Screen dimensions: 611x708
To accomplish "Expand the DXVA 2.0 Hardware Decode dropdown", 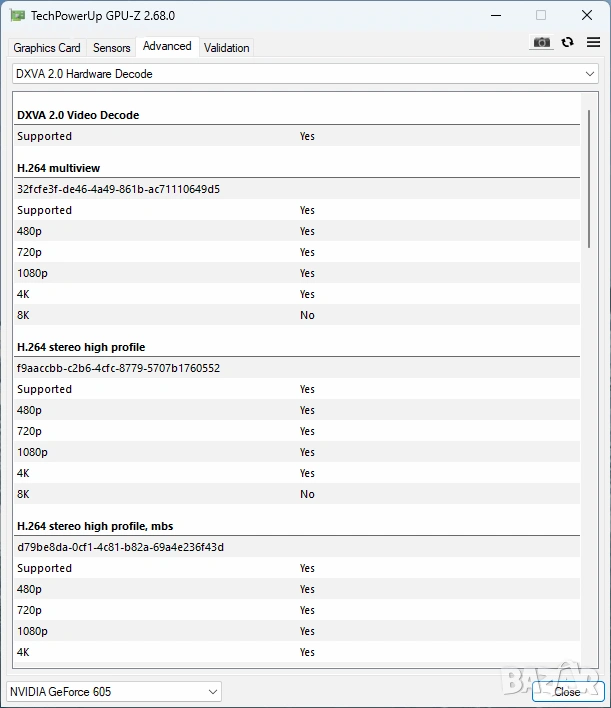I will click(305, 74).
